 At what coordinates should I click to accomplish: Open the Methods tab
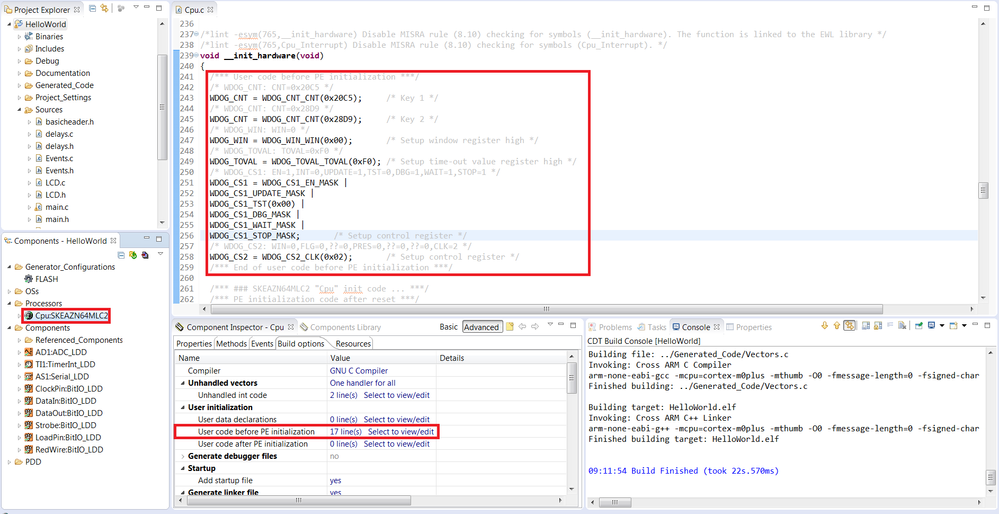tap(231, 343)
